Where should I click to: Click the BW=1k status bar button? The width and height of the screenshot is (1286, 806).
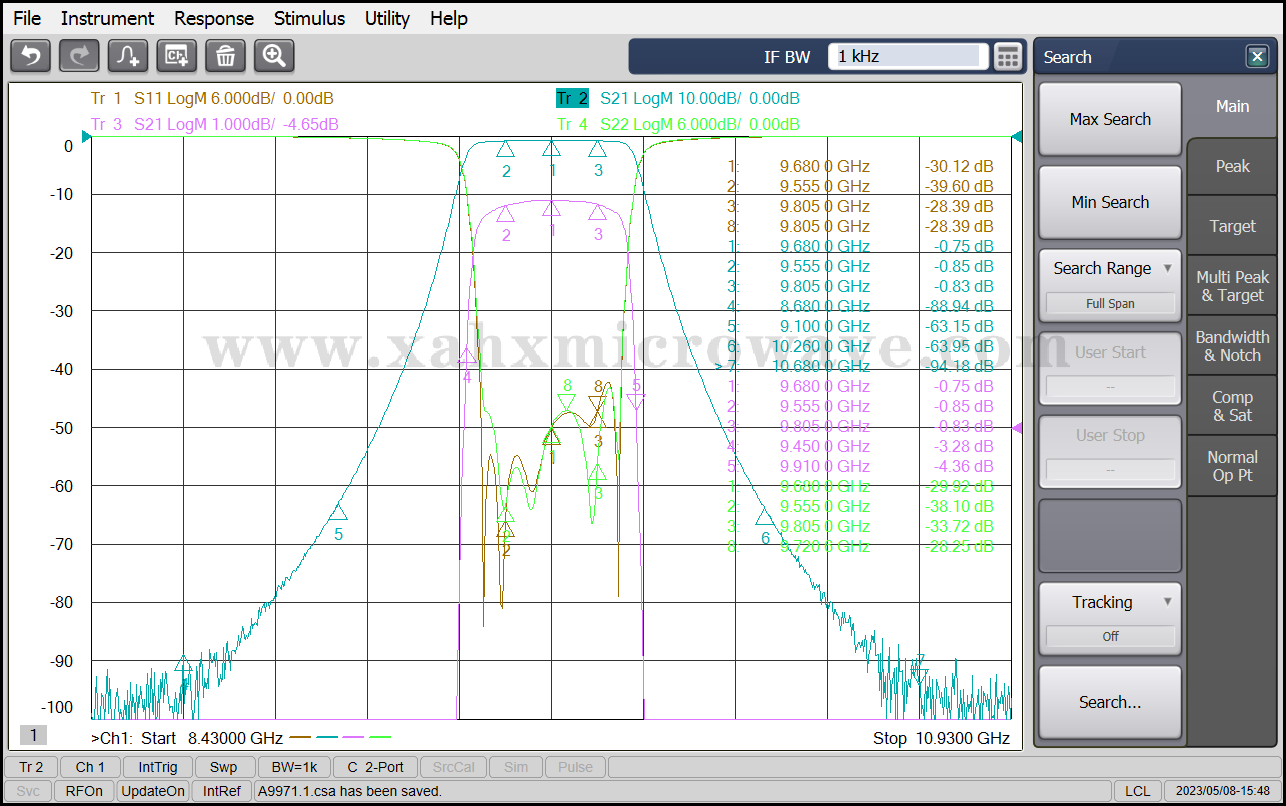pos(294,767)
